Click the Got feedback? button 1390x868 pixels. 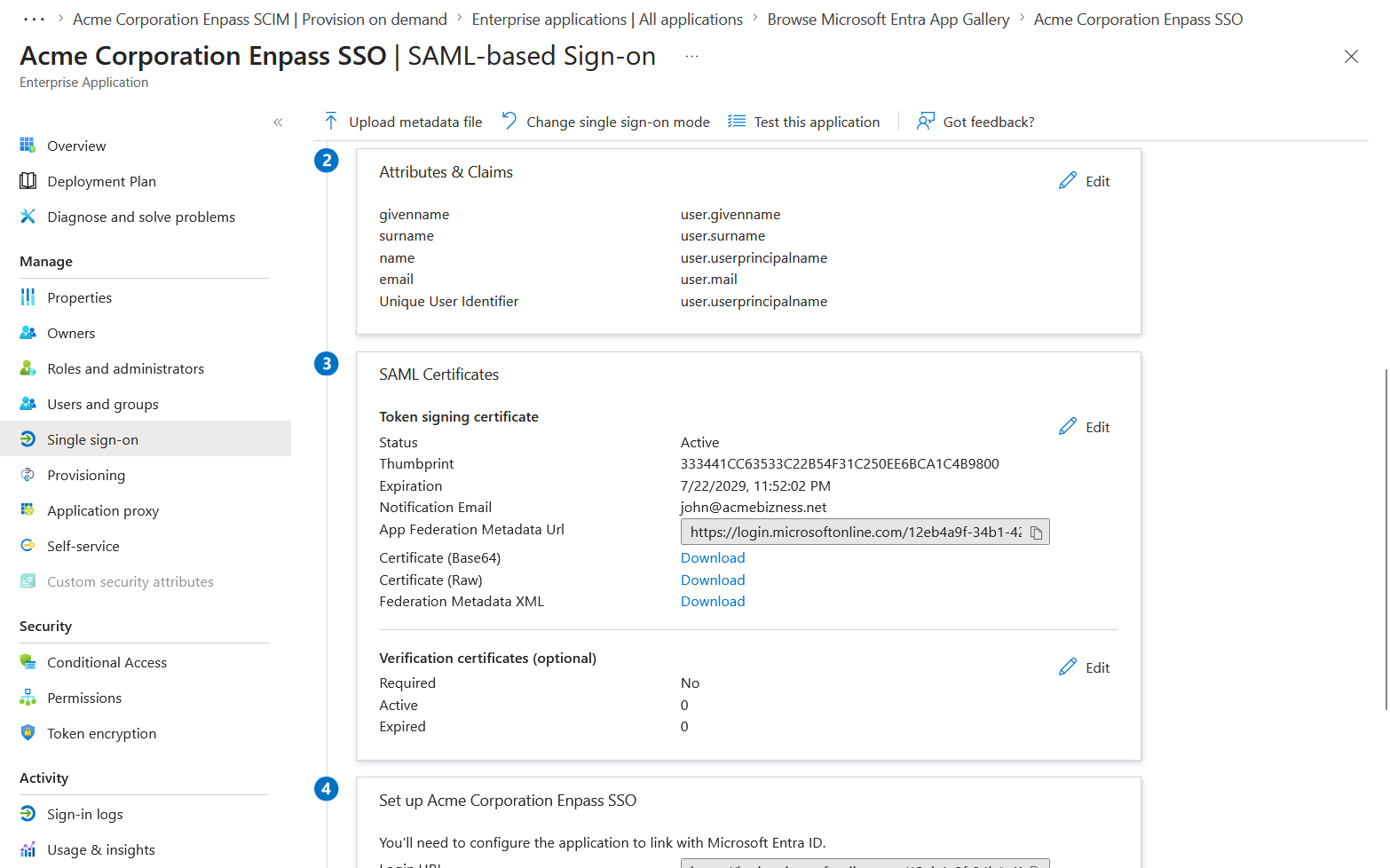[x=975, y=122]
